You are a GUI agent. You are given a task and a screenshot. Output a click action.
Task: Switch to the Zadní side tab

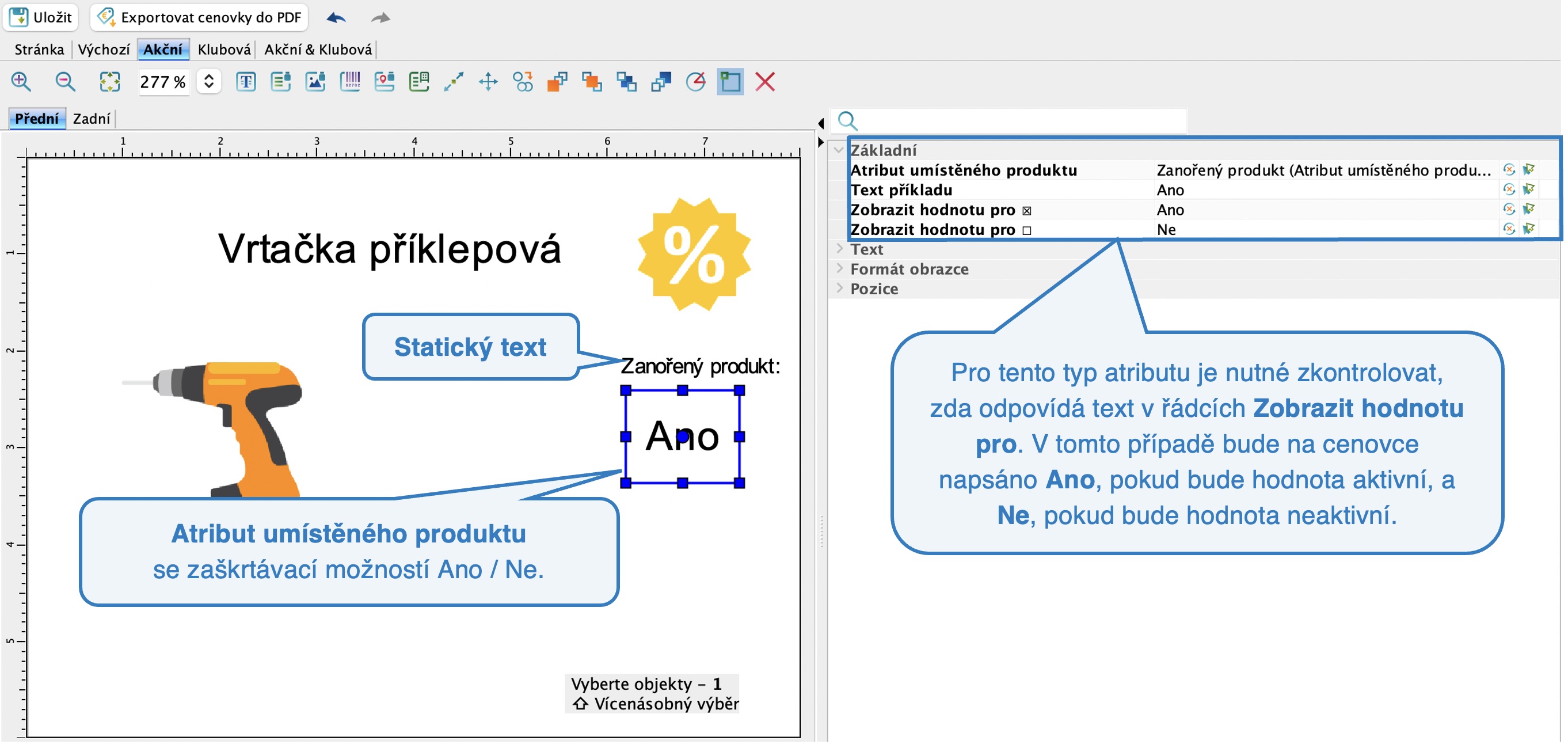tap(92, 119)
